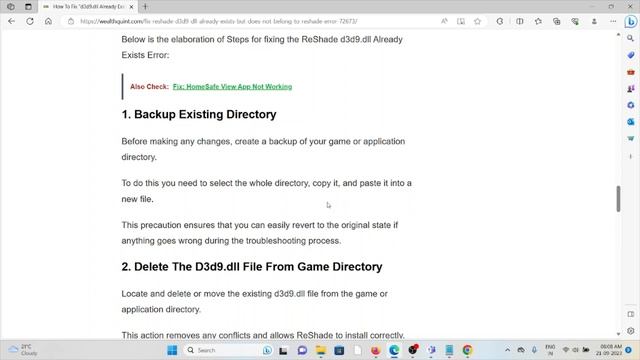
Task: Open the network and volume quick settings
Action: [576, 350]
